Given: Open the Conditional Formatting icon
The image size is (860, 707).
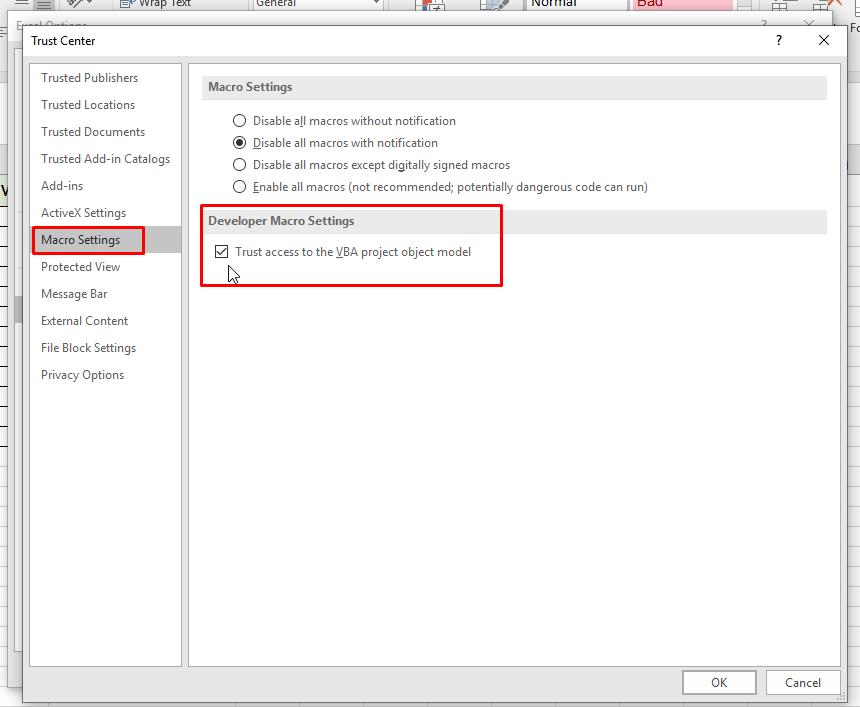Looking at the screenshot, I should pyautogui.click(x=428, y=5).
